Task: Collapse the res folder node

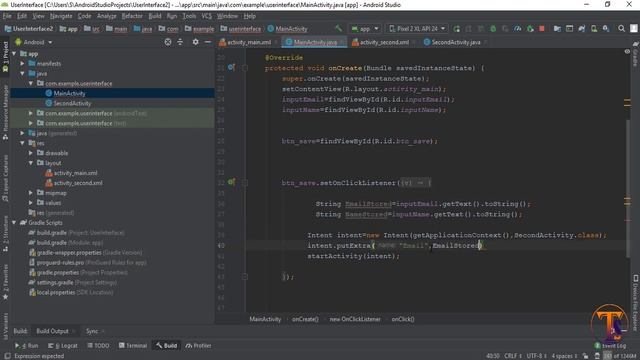Action: [x=22, y=143]
